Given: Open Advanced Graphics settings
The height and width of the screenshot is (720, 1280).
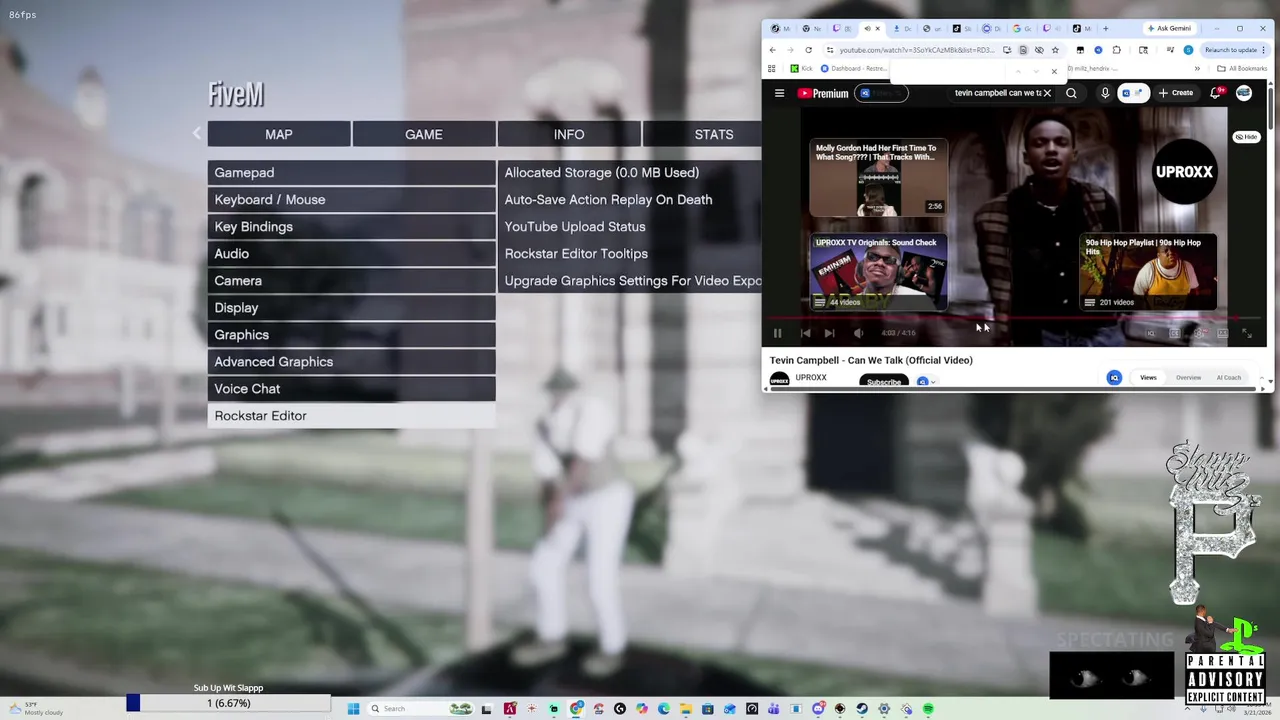Looking at the screenshot, I should [x=351, y=362].
